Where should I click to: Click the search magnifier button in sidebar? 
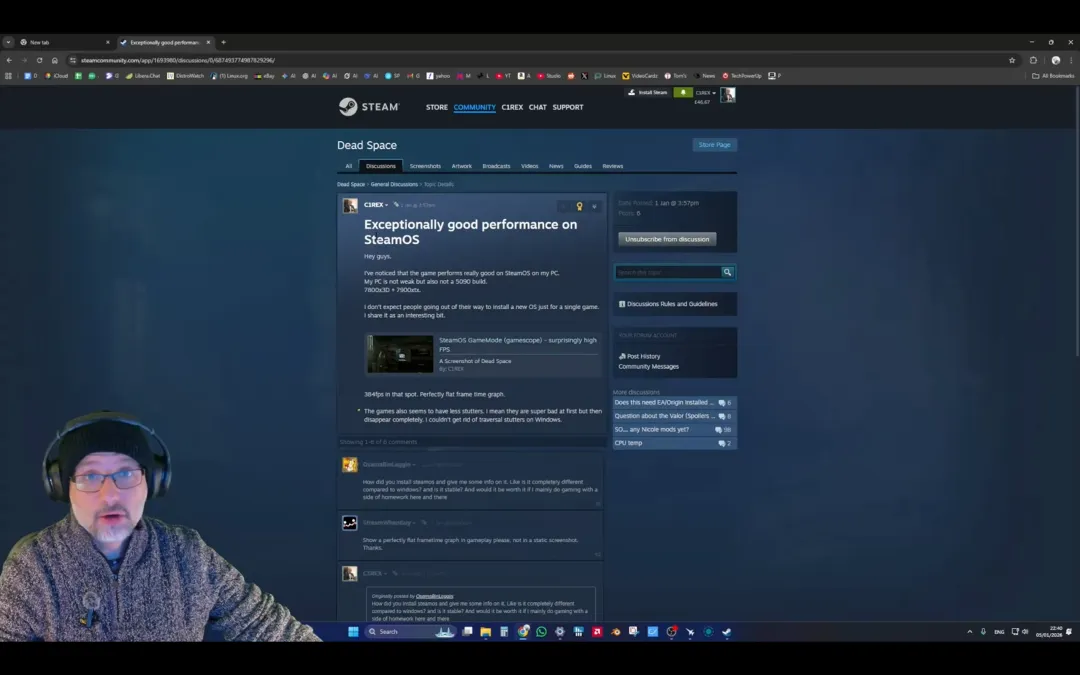coord(727,272)
